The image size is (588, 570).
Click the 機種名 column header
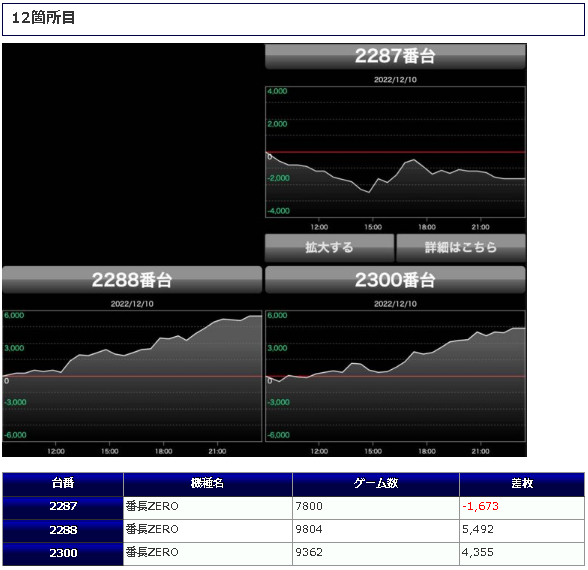[x=208, y=484]
